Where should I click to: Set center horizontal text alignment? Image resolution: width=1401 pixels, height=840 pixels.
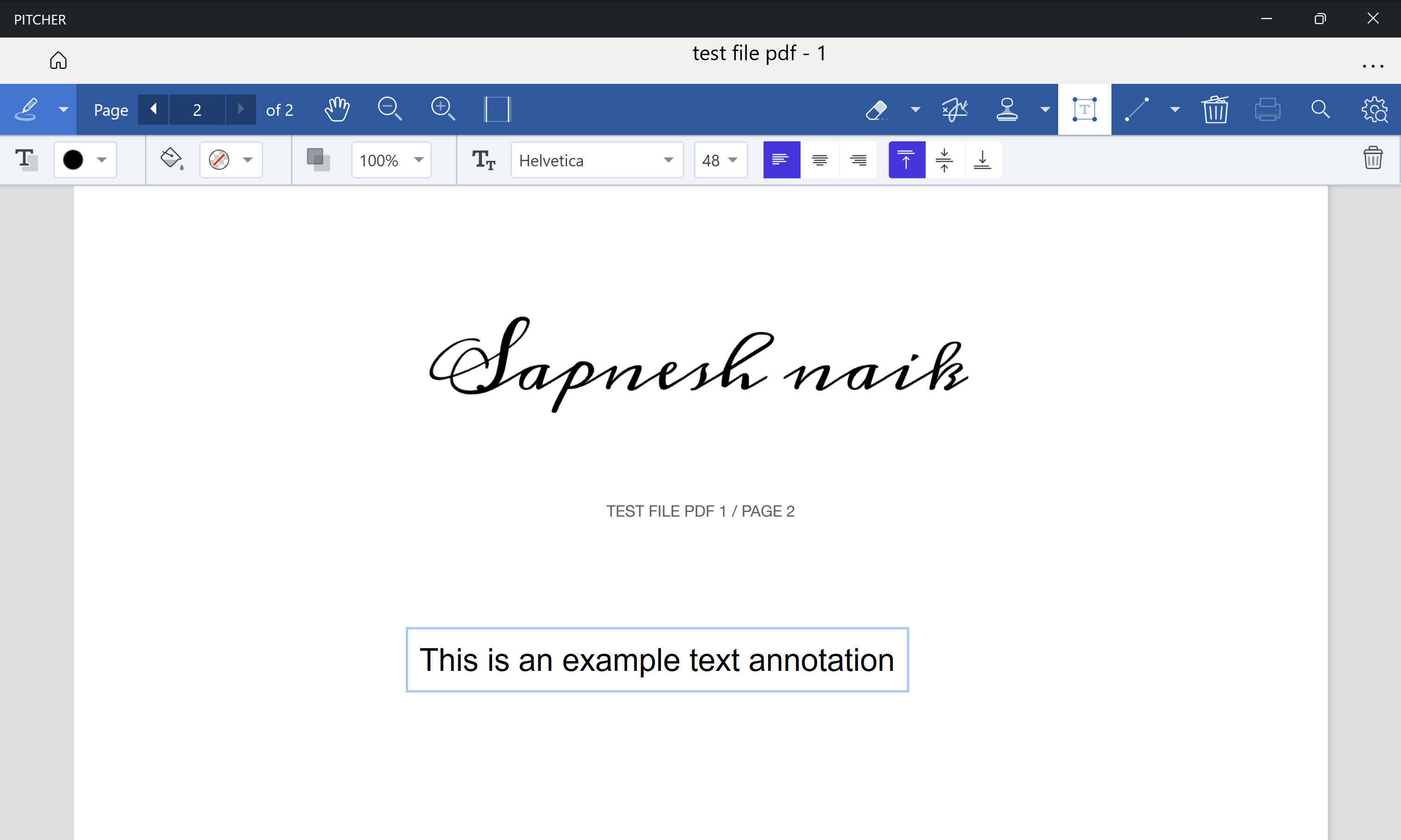[820, 160]
